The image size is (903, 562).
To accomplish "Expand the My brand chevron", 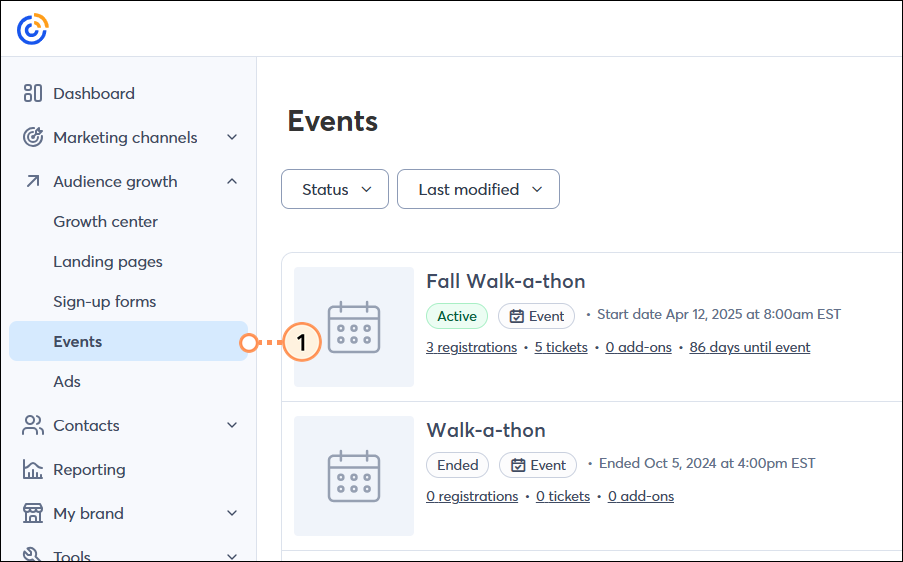I will [232, 513].
